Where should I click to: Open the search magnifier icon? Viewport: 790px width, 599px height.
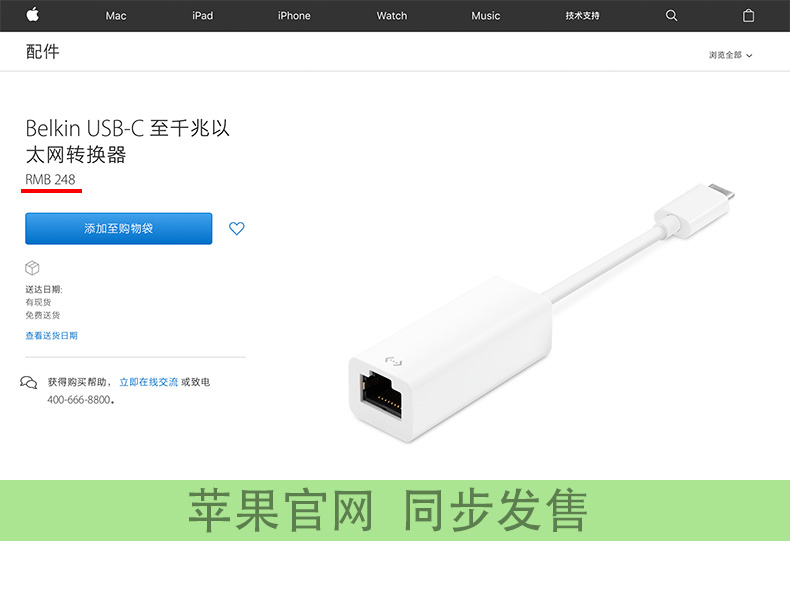point(671,16)
